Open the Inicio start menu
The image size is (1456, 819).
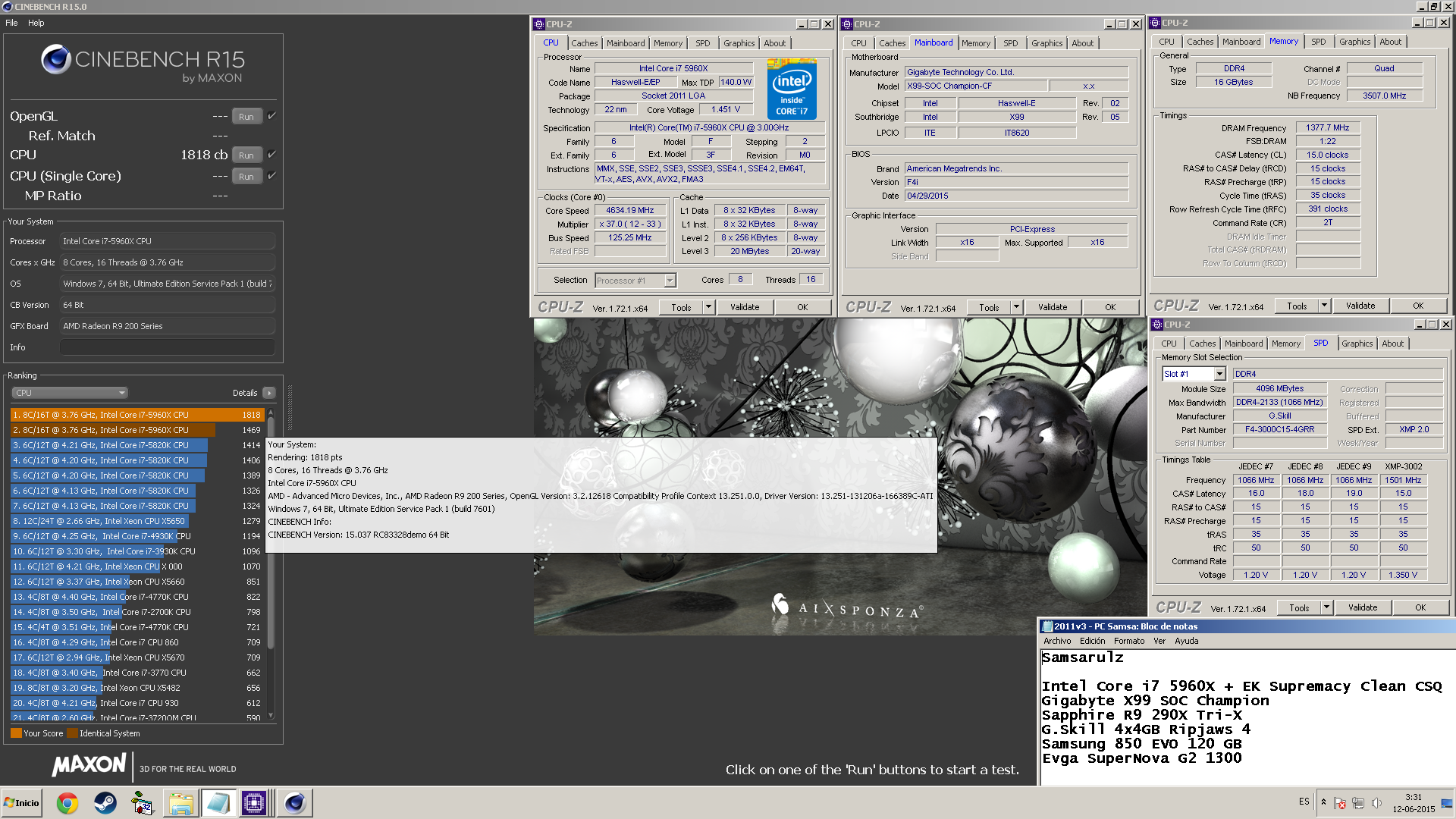tap(22, 803)
